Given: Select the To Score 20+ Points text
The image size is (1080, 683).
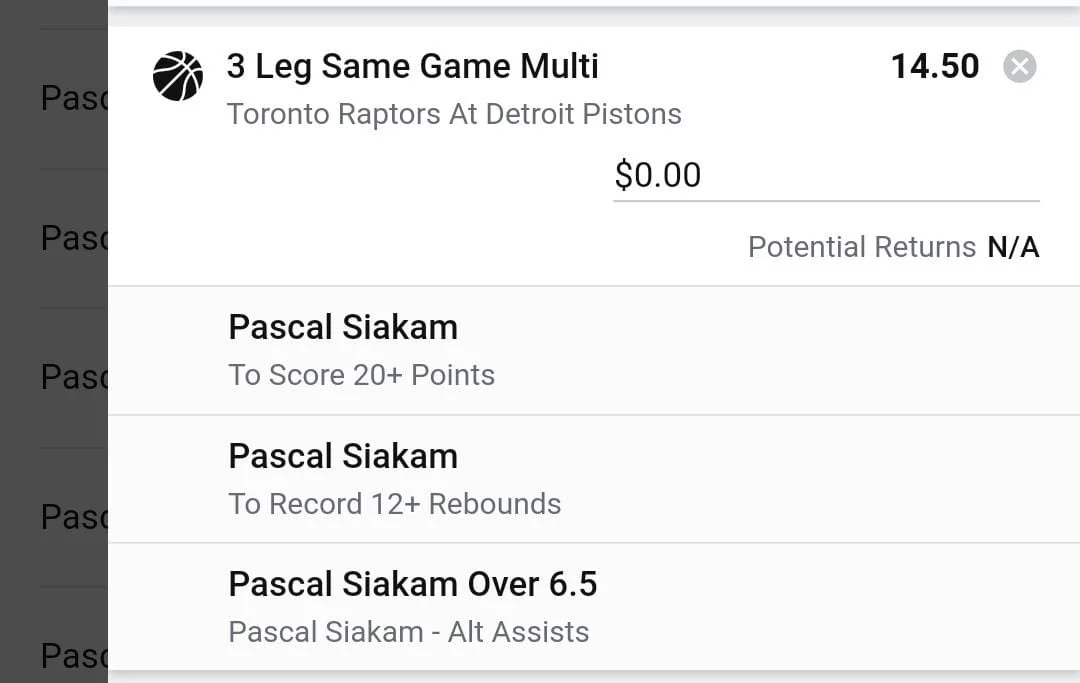Looking at the screenshot, I should click(361, 375).
